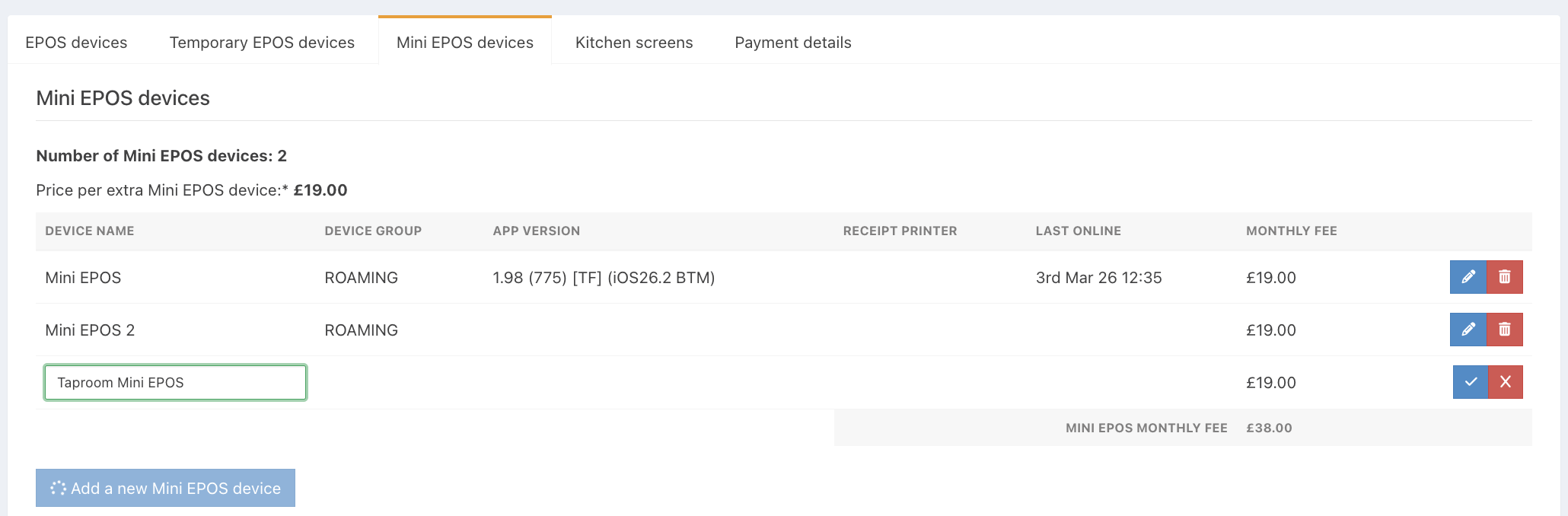Switch to Temporary EPOS devices tab
This screenshot has height=516, width=1568.
click(262, 43)
